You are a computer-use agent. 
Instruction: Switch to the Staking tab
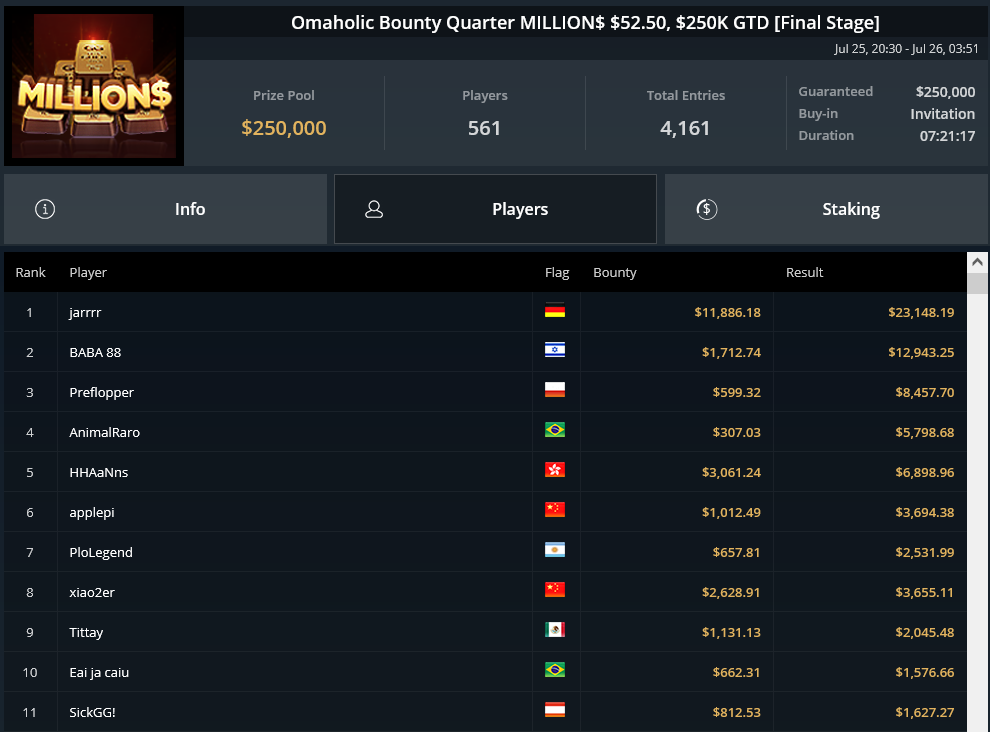pyautogui.click(x=826, y=209)
